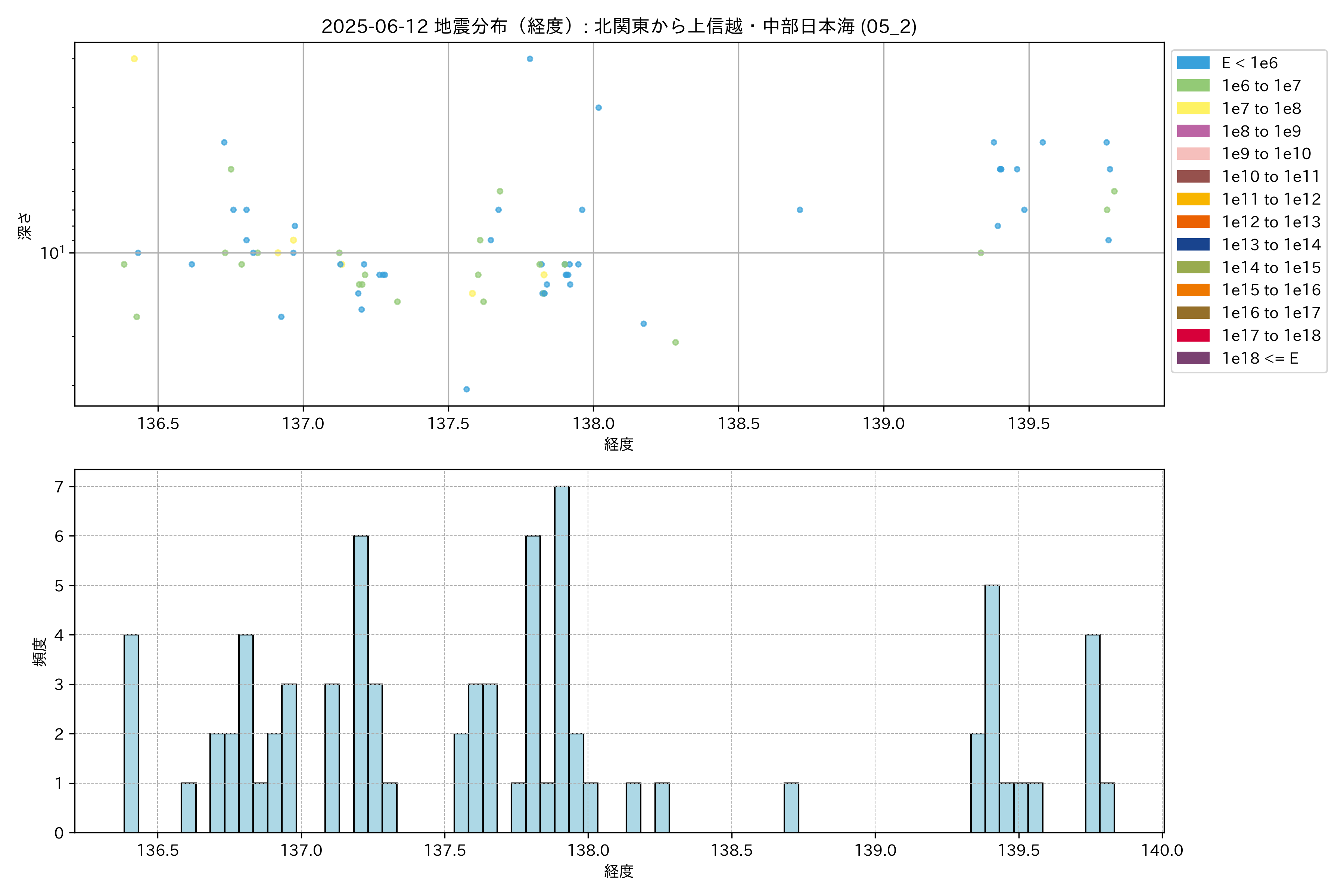Click the lowest blue scatter point near 137.5
Viewport: 1344px width, 896px height.
click(466, 389)
